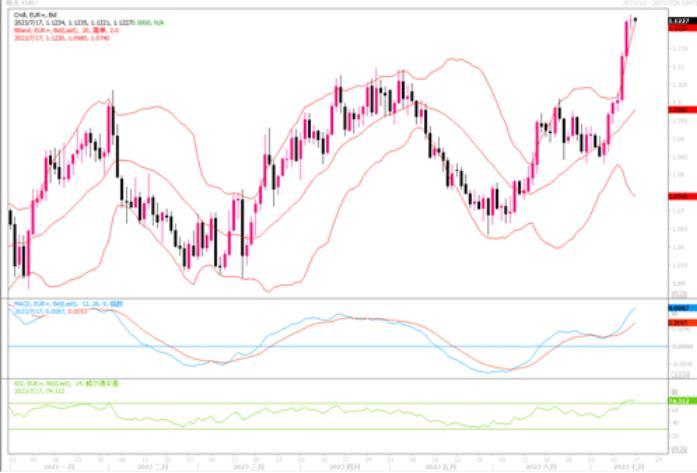Click the red BBand indicator label in the price pane
The height and width of the screenshot is (473, 697).
click(x=66, y=30)
